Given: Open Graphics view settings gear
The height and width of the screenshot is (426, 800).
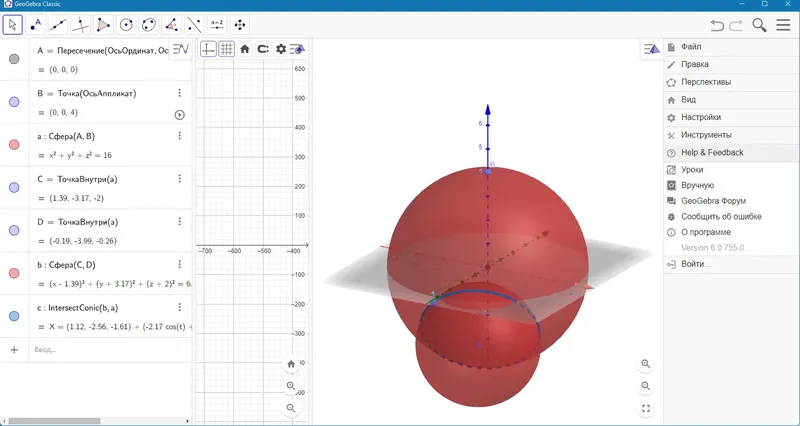Looking at the screenshot, I should 281,49.
